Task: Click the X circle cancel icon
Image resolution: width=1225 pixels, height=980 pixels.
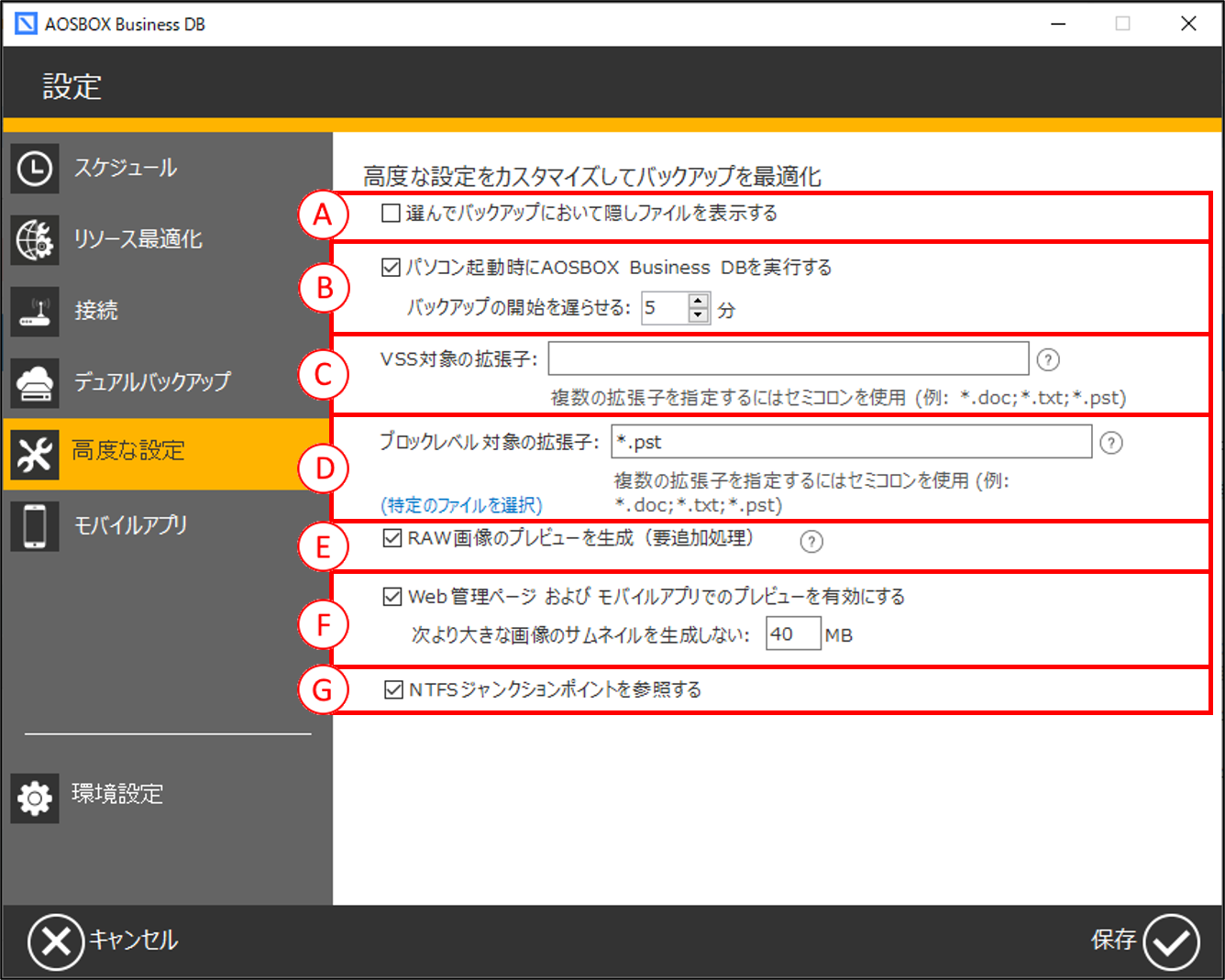Action: (x=56, y=941)
